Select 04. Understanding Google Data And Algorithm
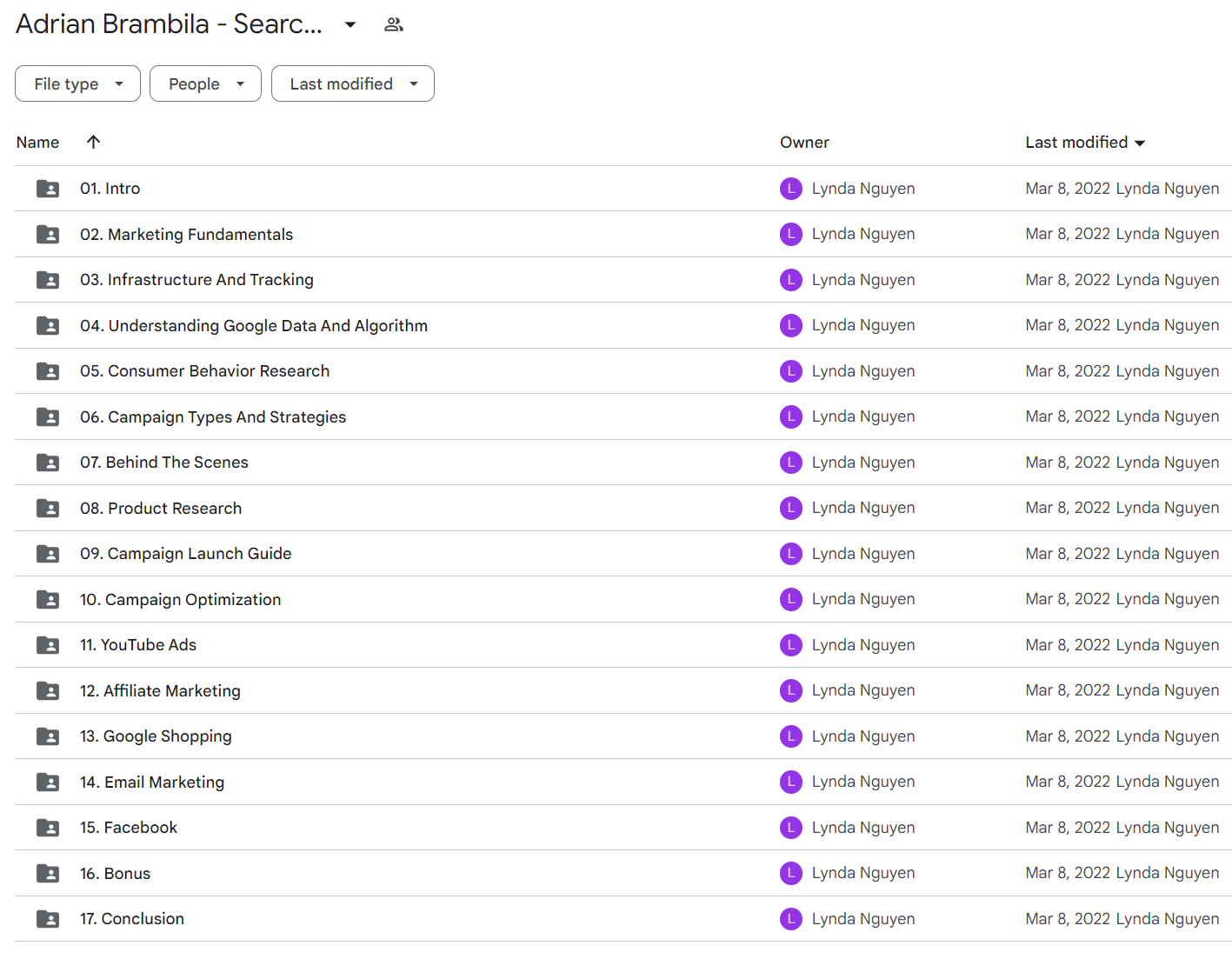The image size is (1232, 959). 254,326
